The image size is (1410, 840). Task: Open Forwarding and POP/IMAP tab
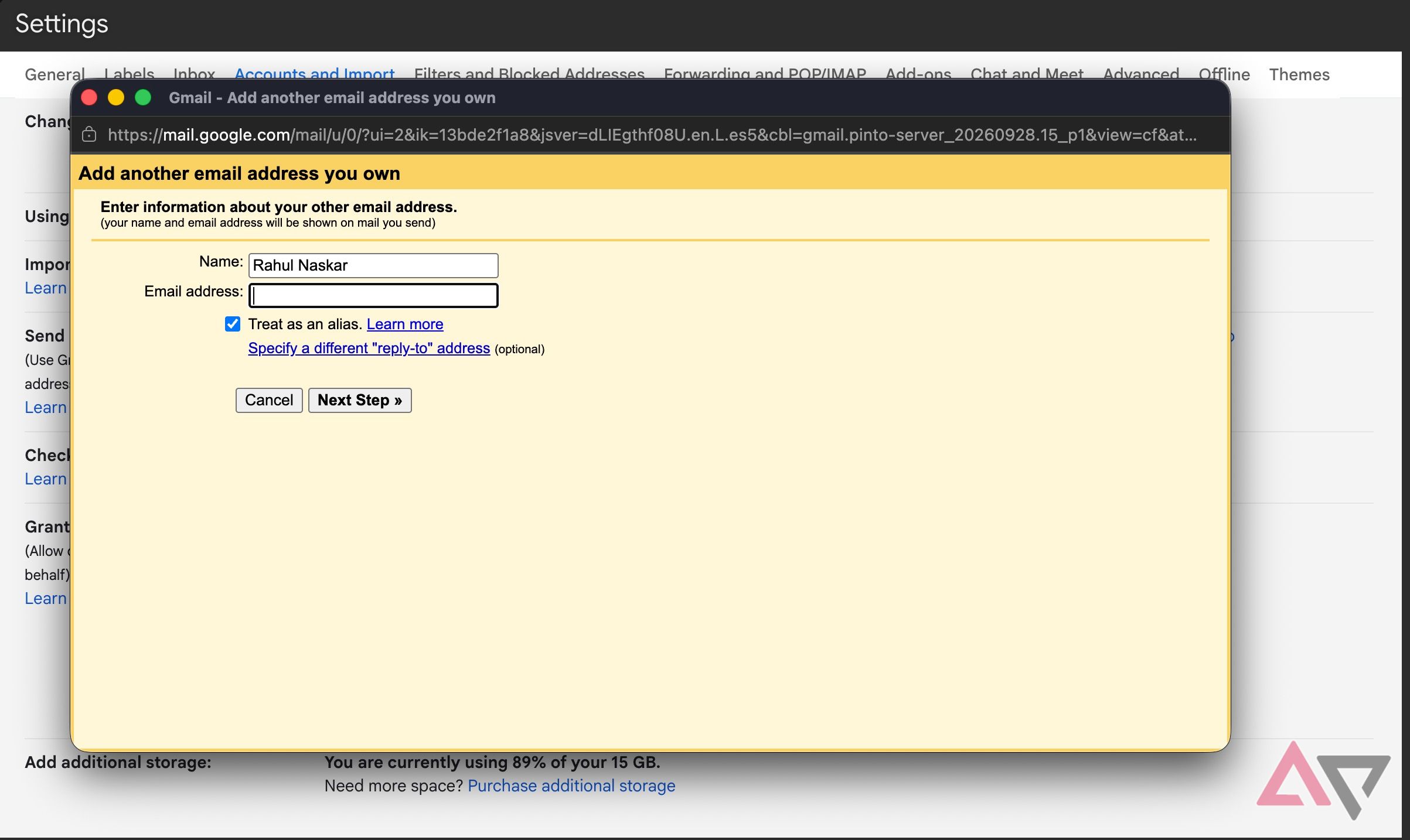765,74
